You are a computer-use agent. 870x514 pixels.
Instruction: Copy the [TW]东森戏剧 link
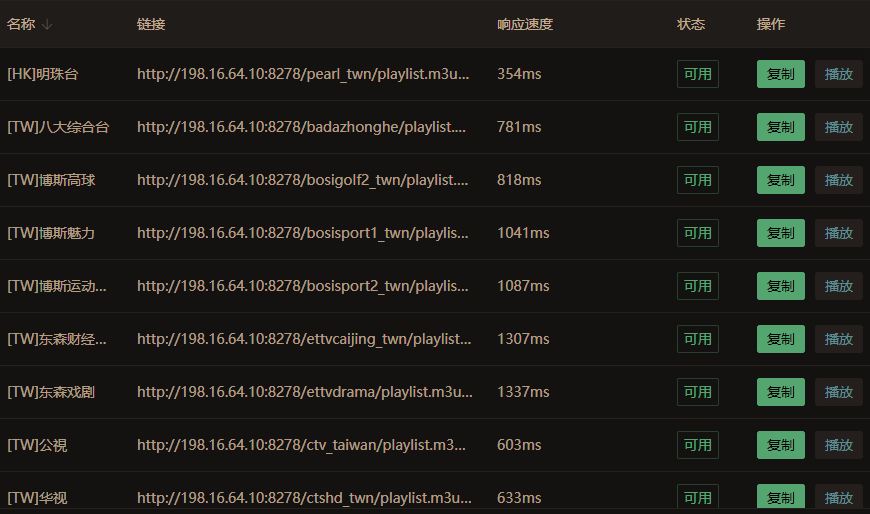click(781, 392)
